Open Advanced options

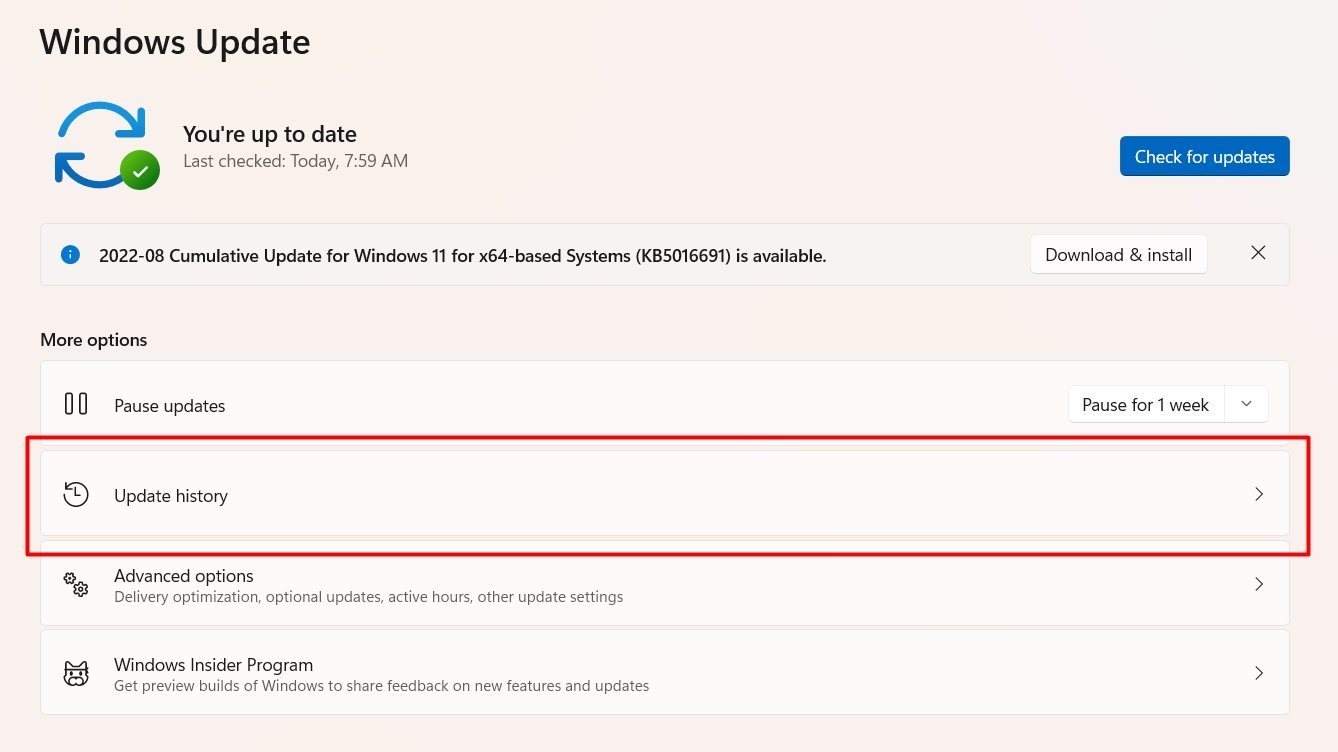[x=665, y=584]
